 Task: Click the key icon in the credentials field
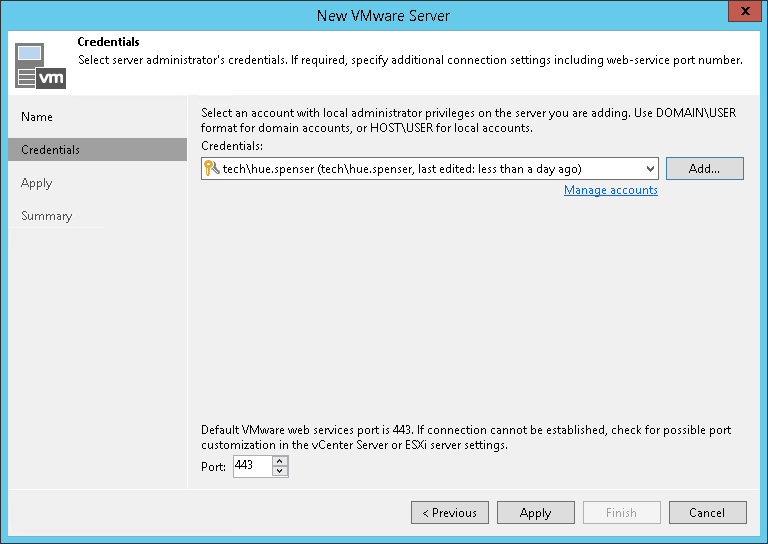point(211,169)
